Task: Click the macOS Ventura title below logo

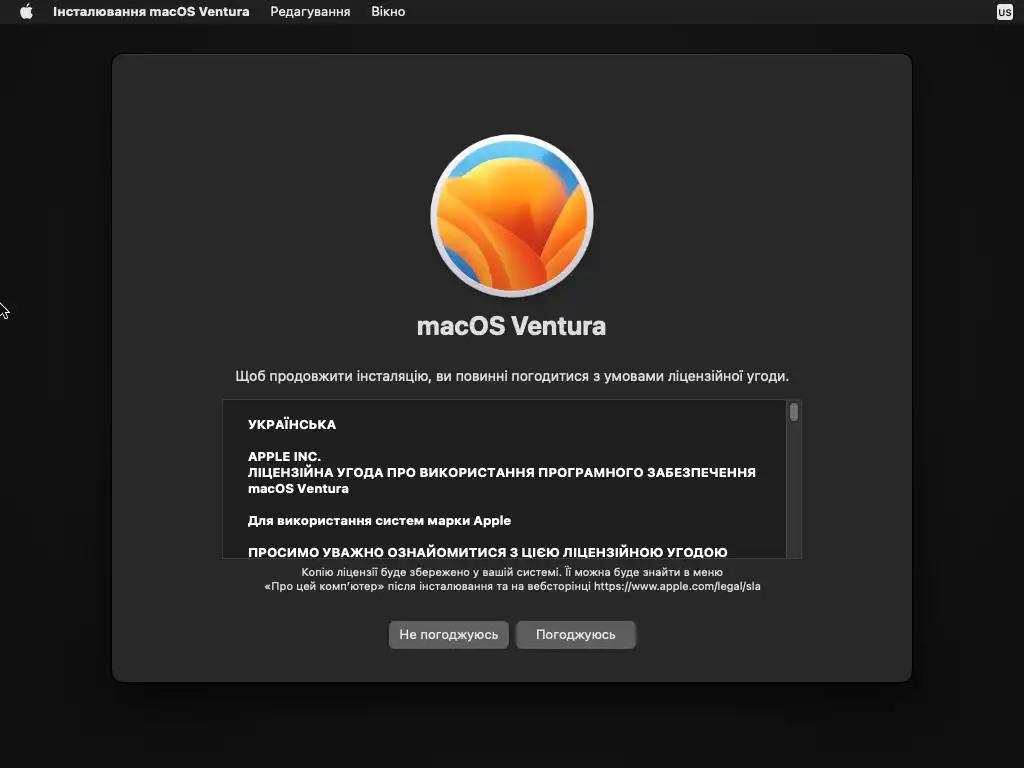Action: [511, 326]
